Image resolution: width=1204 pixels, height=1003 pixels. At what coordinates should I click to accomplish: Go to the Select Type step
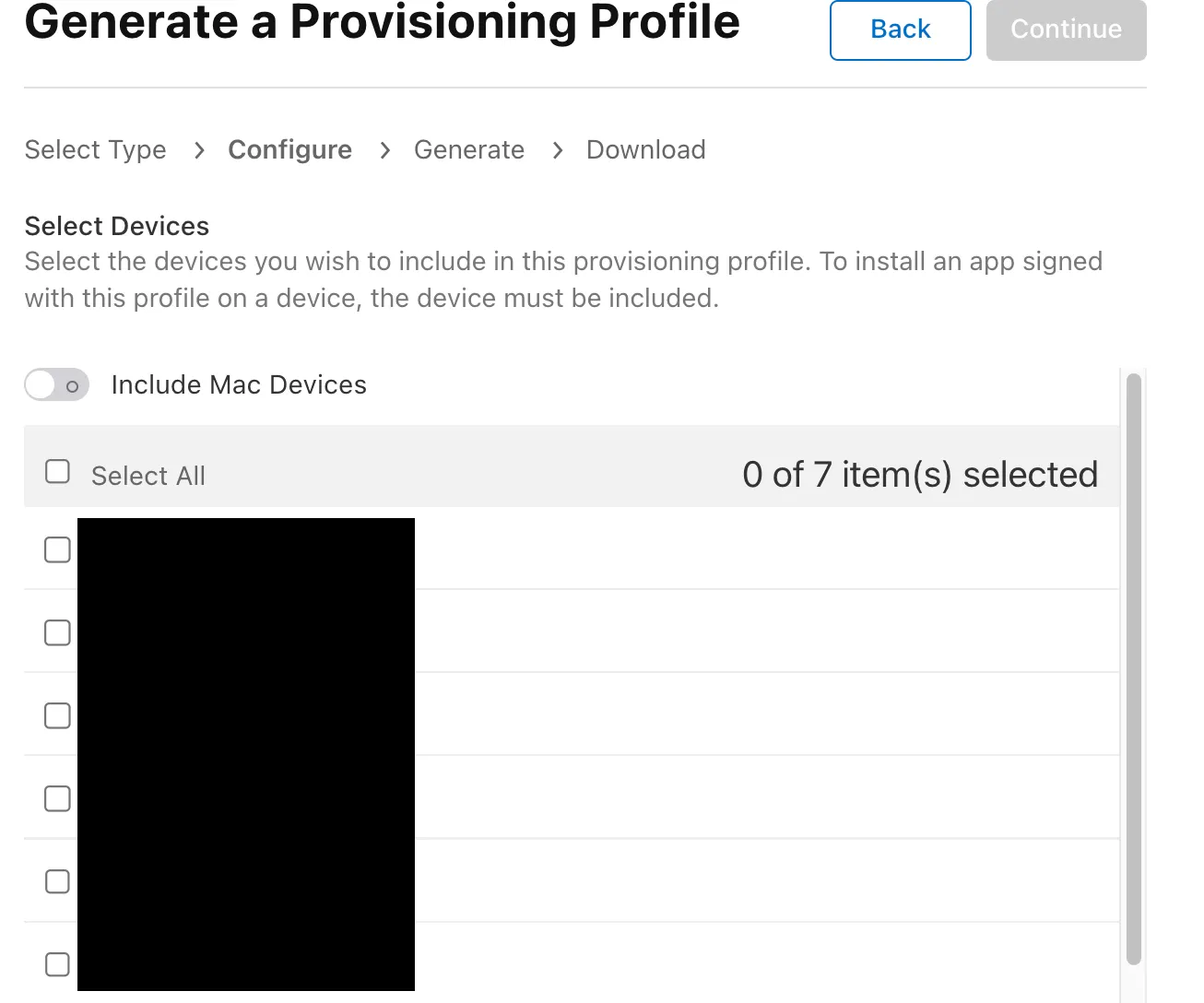pos(96,149)
